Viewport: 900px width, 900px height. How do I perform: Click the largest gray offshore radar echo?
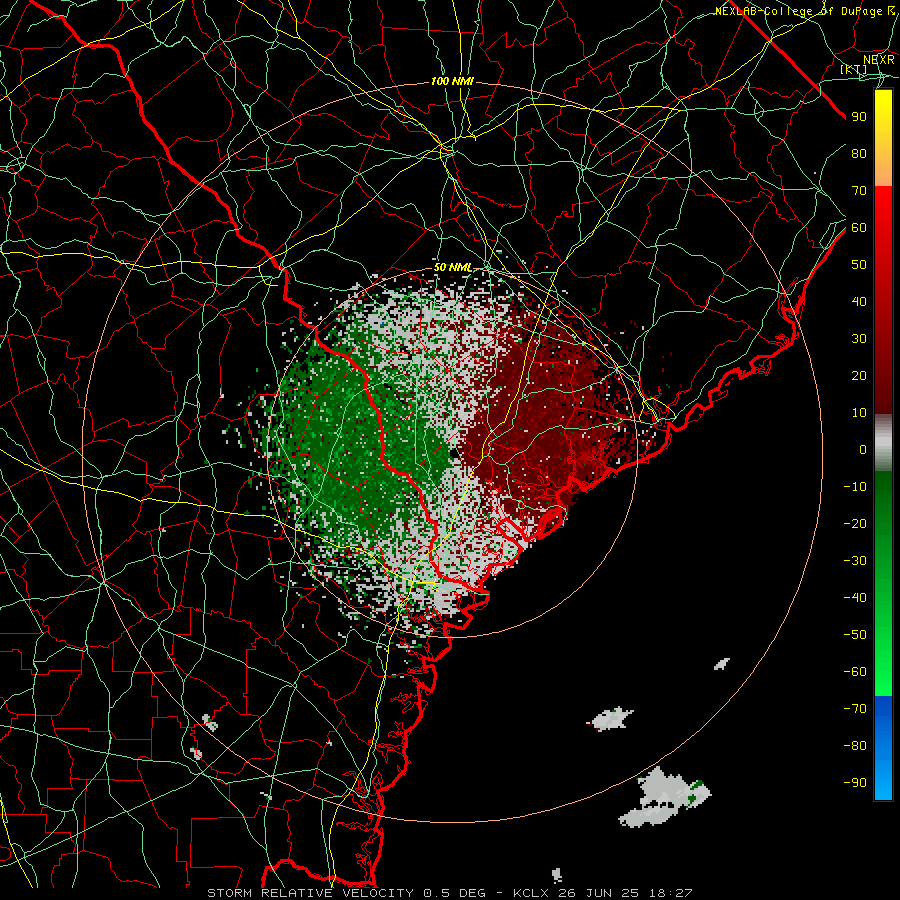pyautogui.click(x=666, y=798)
